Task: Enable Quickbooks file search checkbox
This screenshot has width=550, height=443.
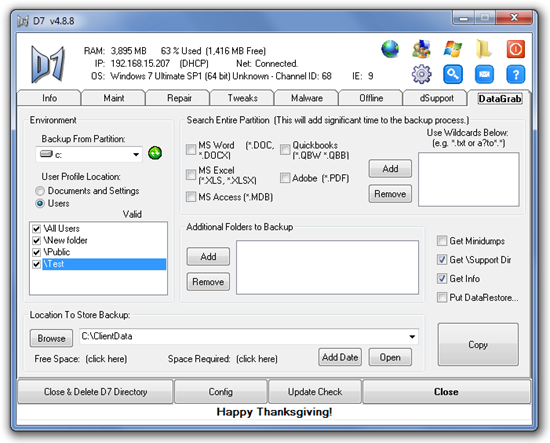Action: (285, 149)
